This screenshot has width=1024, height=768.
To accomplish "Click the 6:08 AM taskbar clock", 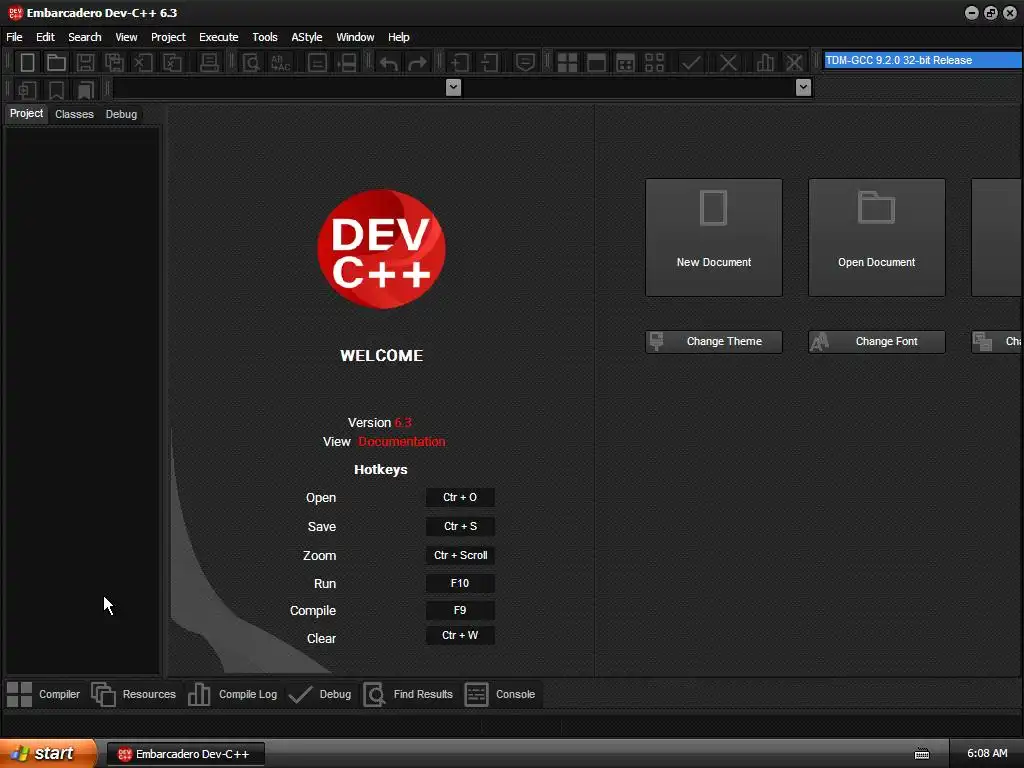I will pyautogui.click(x=987, y=754).
